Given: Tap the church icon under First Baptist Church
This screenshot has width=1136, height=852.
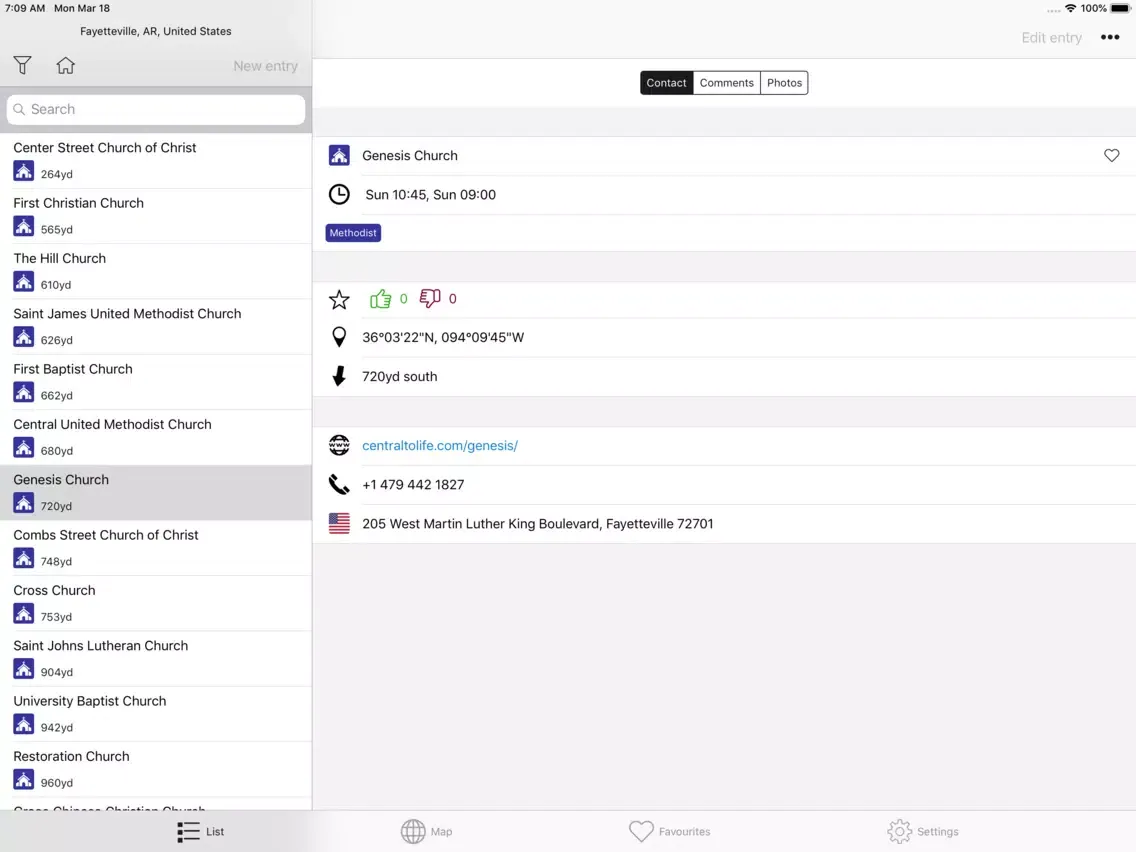Looking at the screenshot, I should click(23, 392).
